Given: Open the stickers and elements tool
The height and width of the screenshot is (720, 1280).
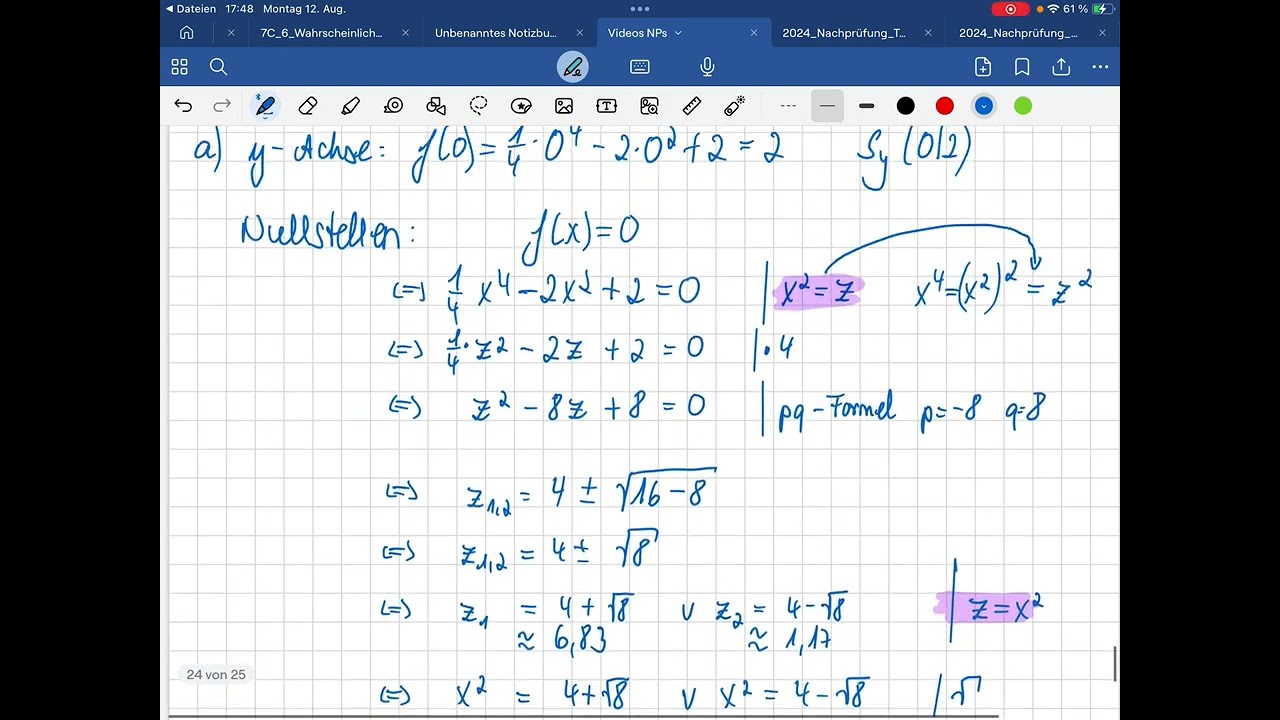Looking at the screenshot, I should pos(521,106).
